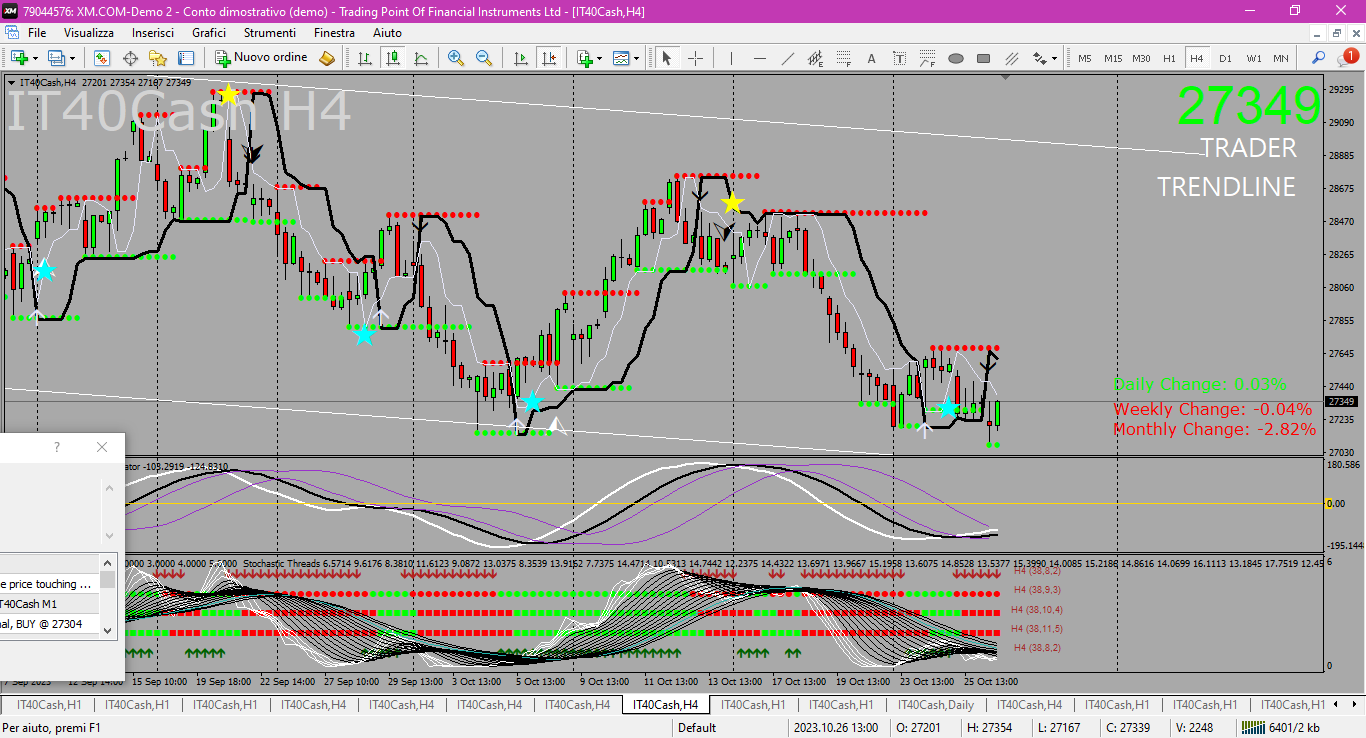Switch to D1 timeframe

click(x=1225, y=58)
